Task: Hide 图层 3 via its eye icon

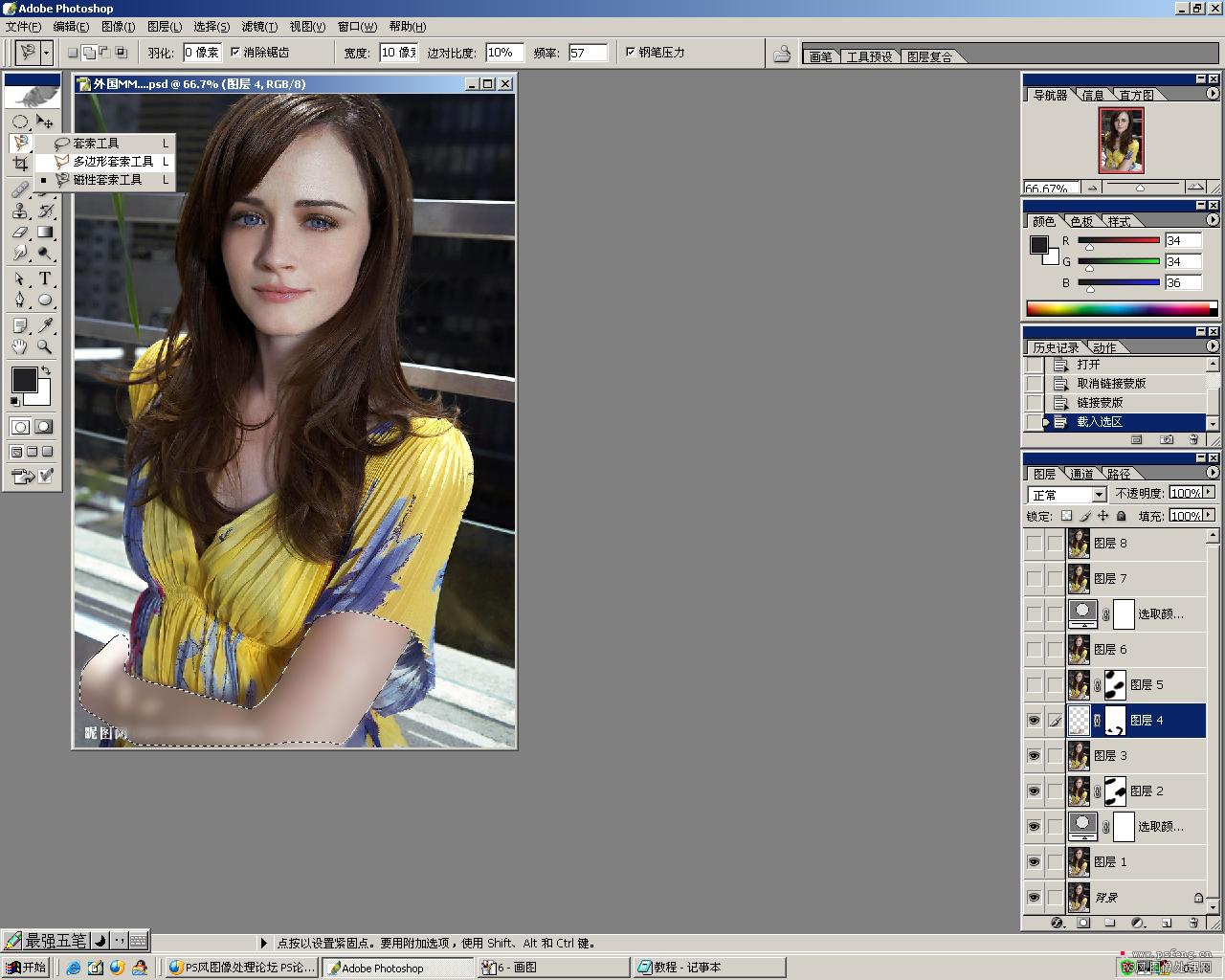Action: 1035,756
